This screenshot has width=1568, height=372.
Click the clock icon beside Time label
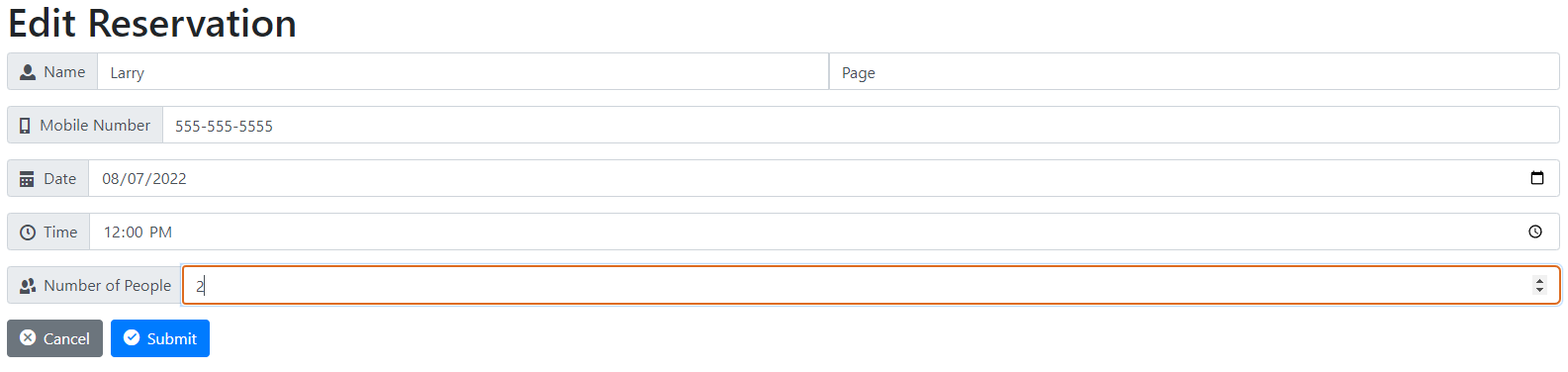click(28, 232)
